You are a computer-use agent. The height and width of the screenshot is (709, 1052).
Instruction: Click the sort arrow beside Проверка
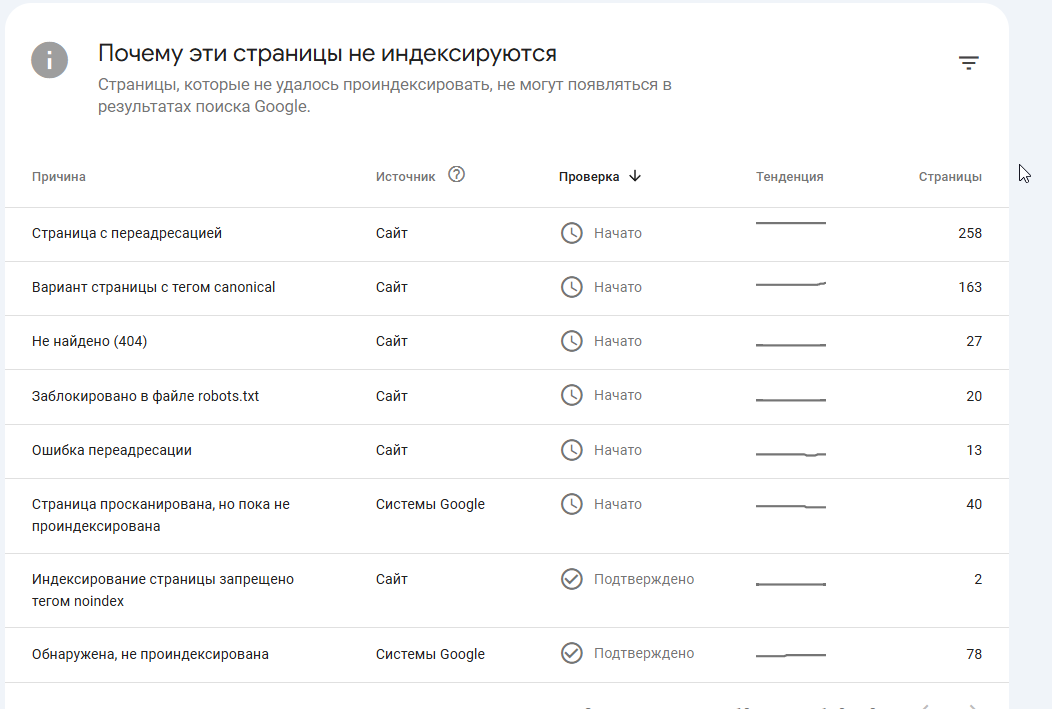635,176
